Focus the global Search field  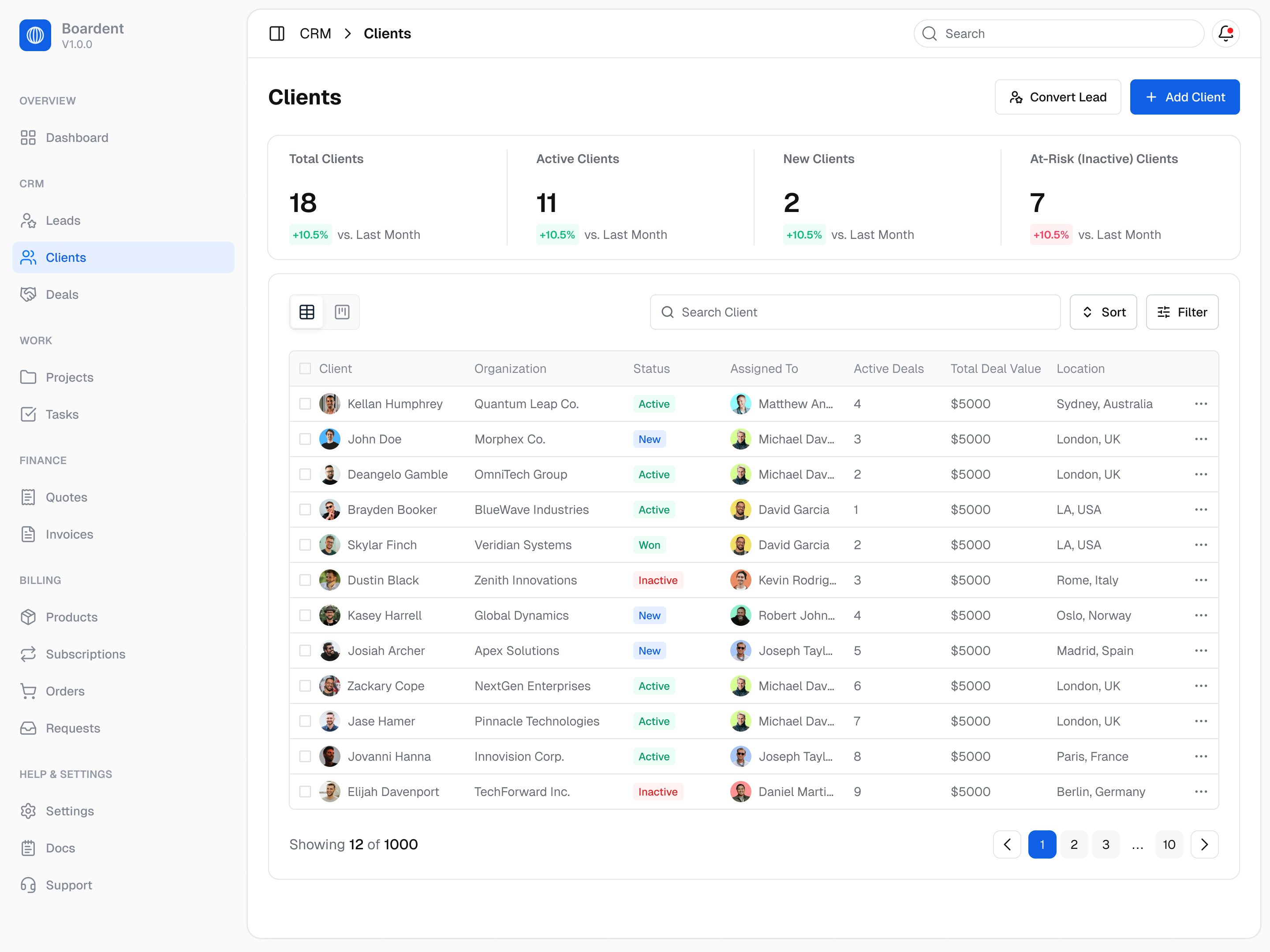[x=1059, y=33]
